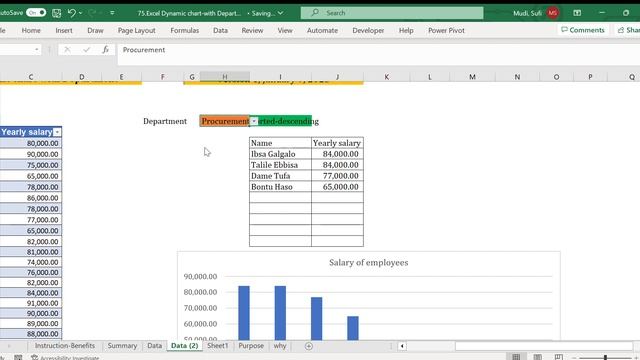Toggle the AutoSave switch
Viewport: 640px width, 360px height.
pyautogui.click(x=36, y=13)
